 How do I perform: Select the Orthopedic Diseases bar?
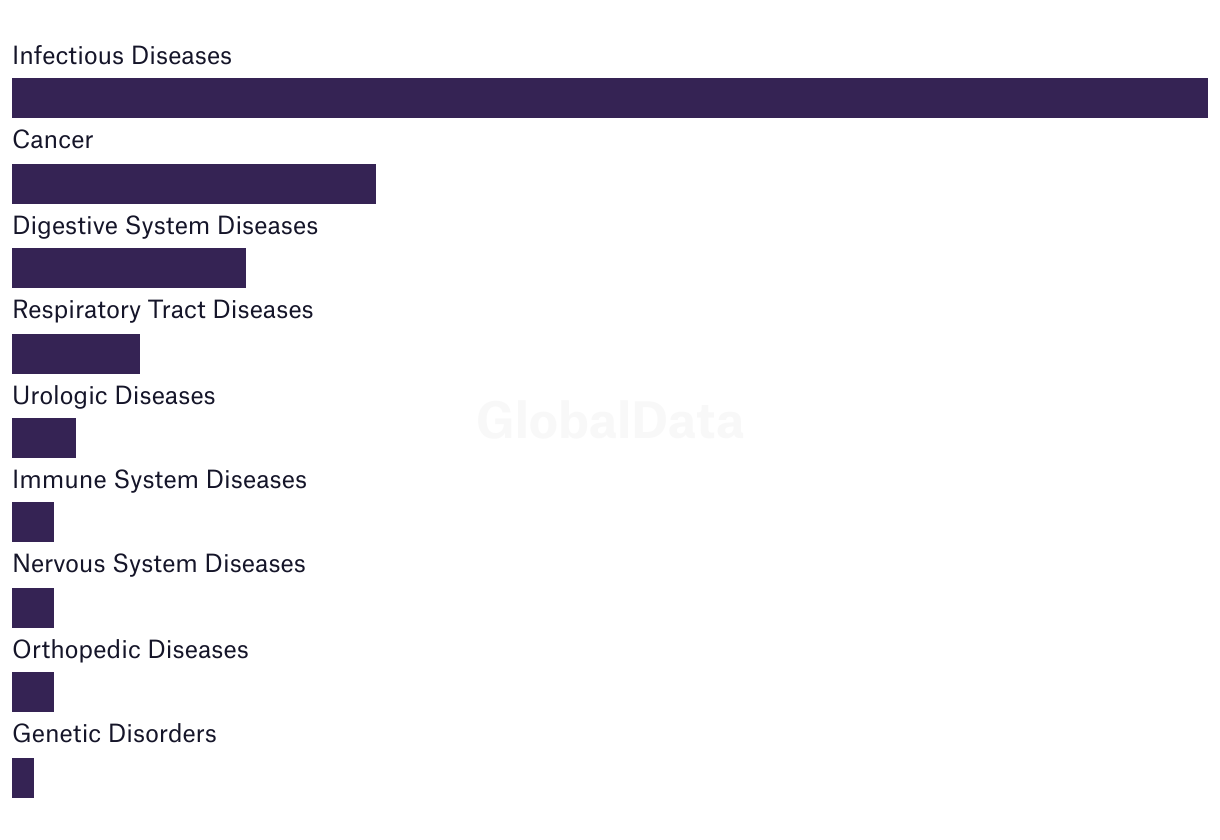(33, 692)
